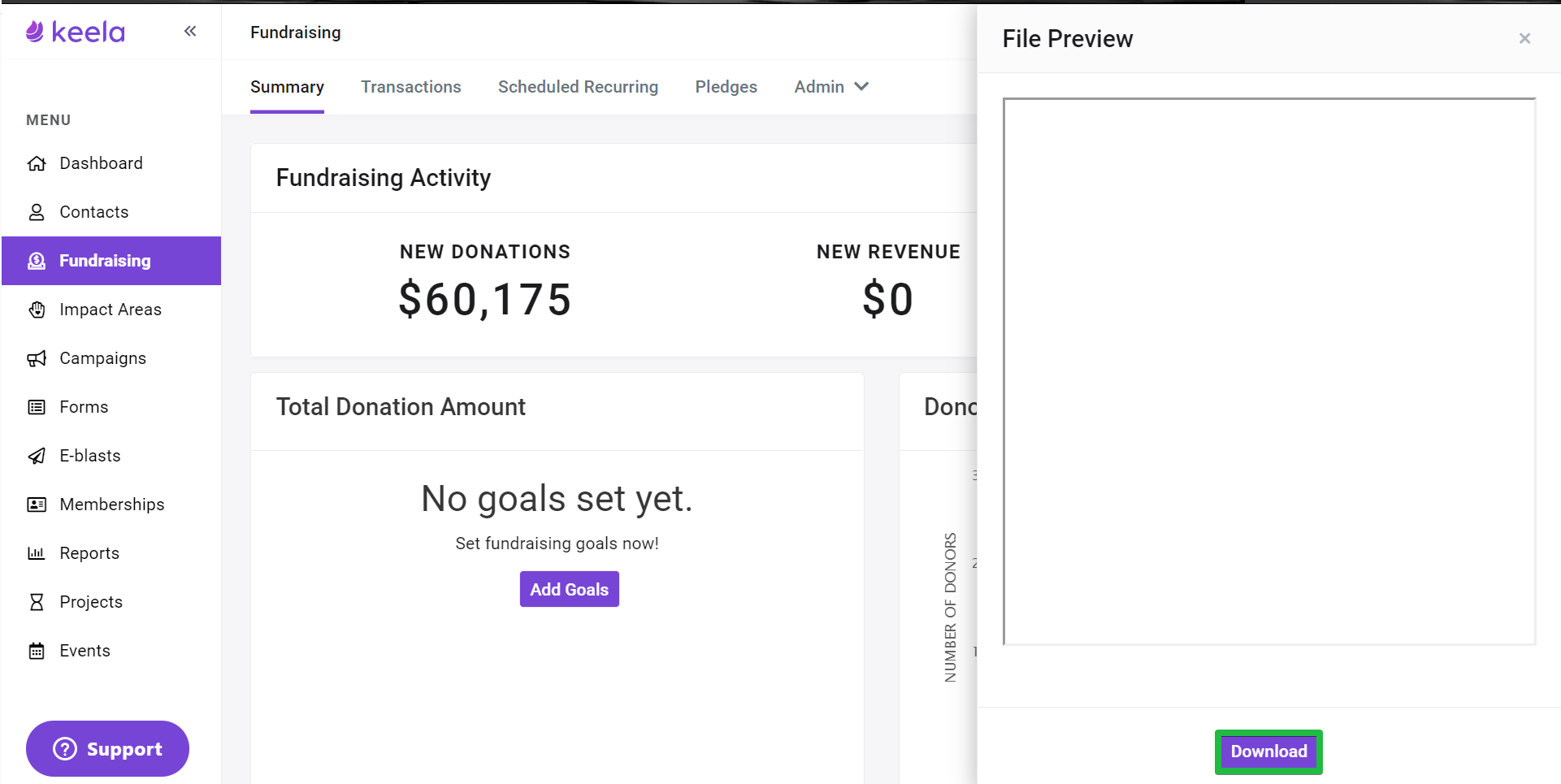Click the Campaigns megaphone icon

(x=37, y=358)
